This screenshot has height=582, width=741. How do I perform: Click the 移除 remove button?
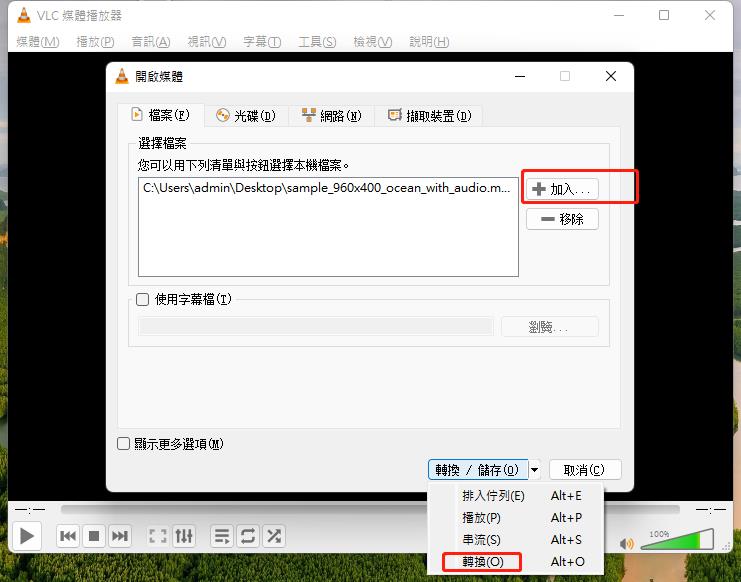click(562, 219)
